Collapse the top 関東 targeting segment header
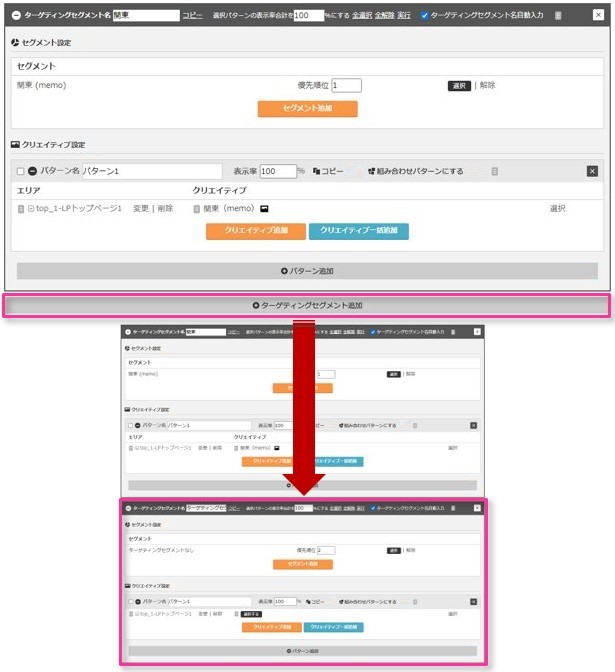Image resolution: width=615 pixels, height=672 pixels. point(16,16)
